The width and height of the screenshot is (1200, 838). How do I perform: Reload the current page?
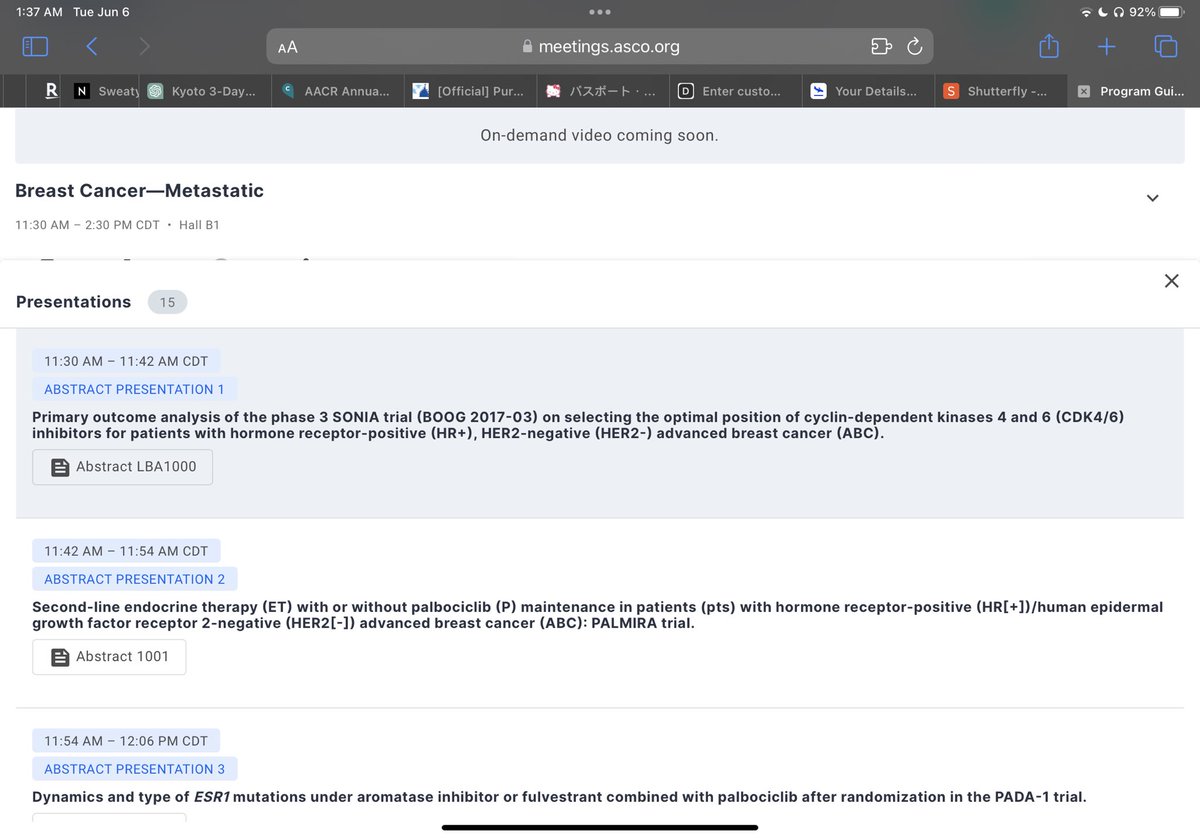pyautogui.click(x=914, y=46)
